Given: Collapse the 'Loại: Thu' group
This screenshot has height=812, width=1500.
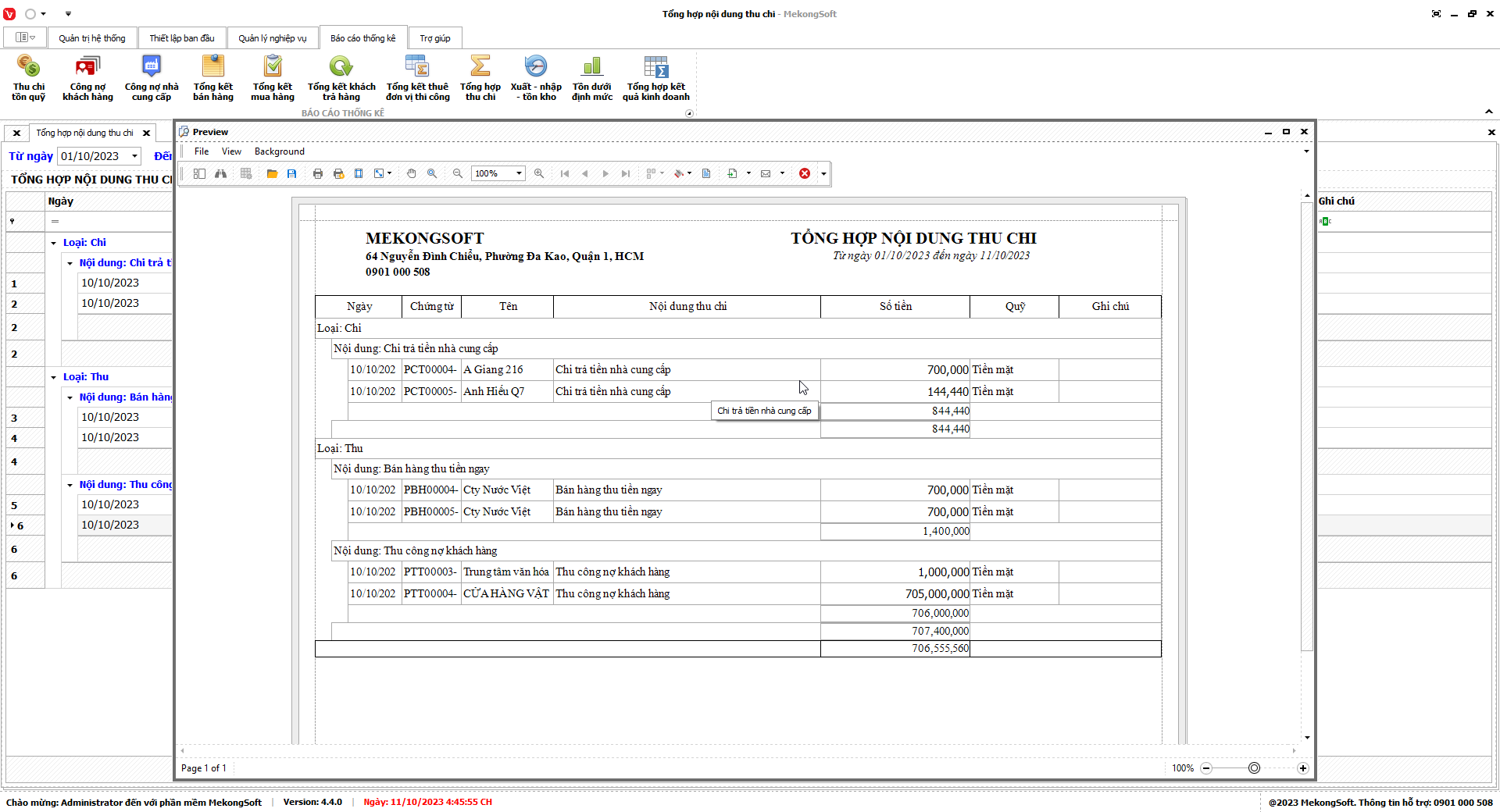Looking at the screenshot, I should tap(54, 377).
